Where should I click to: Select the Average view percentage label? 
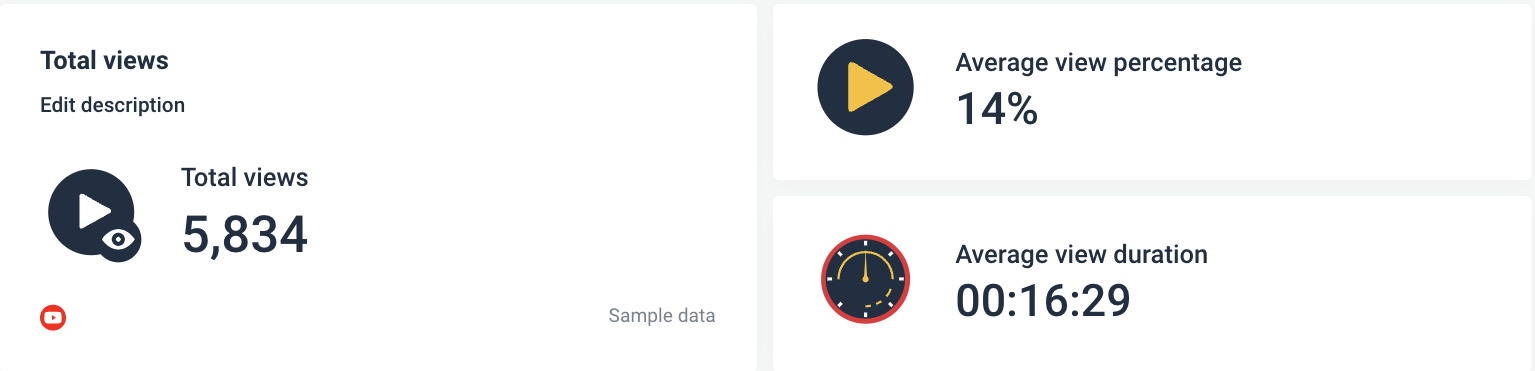pos(1099,63)
